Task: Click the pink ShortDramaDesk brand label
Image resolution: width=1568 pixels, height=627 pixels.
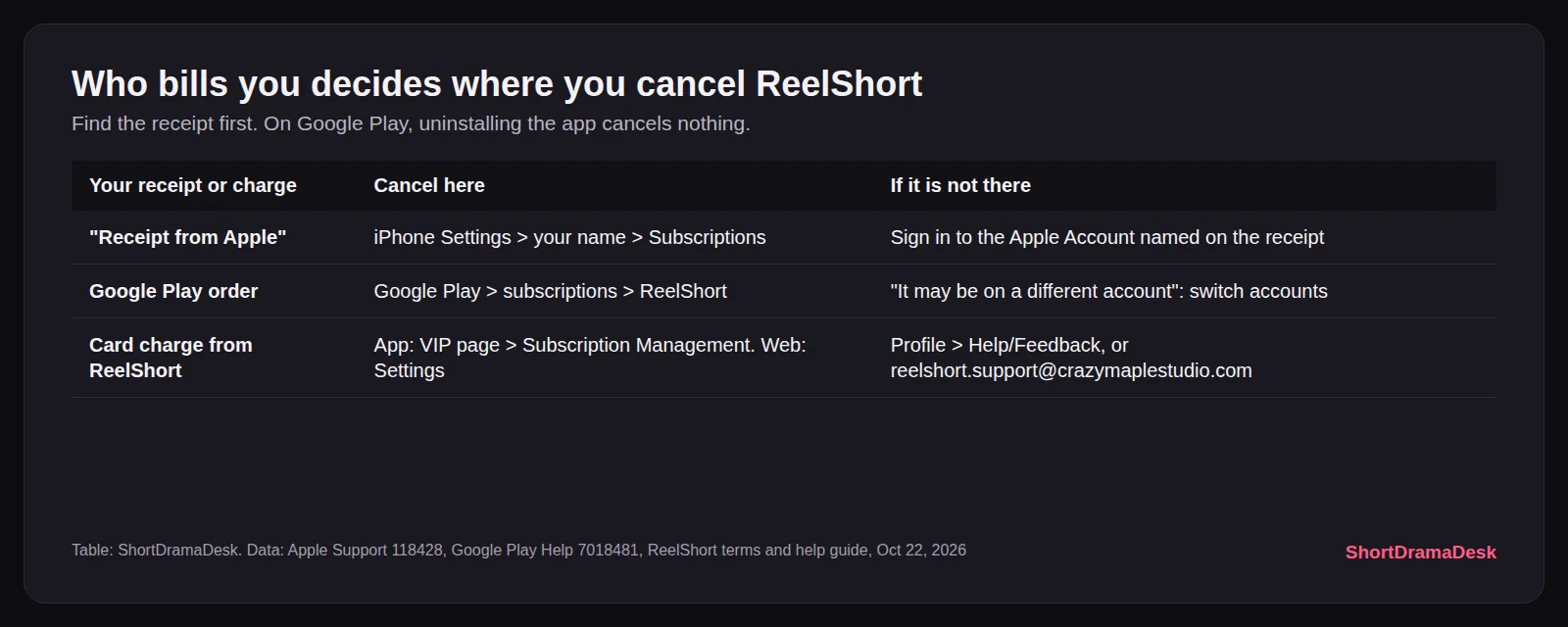Action: point(1420,552)
